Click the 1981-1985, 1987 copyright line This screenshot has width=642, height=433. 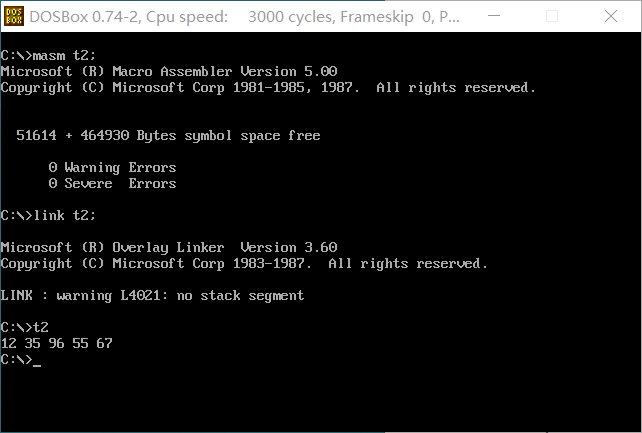(x=268, y=88)
